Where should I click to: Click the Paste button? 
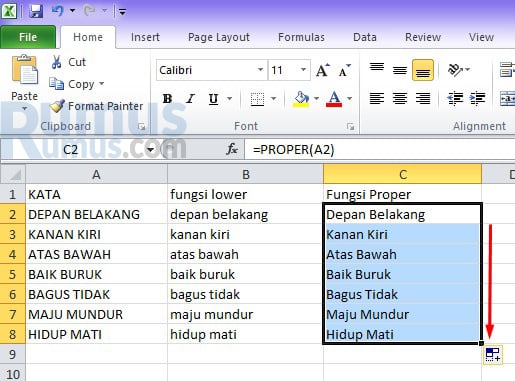[24, 82]
